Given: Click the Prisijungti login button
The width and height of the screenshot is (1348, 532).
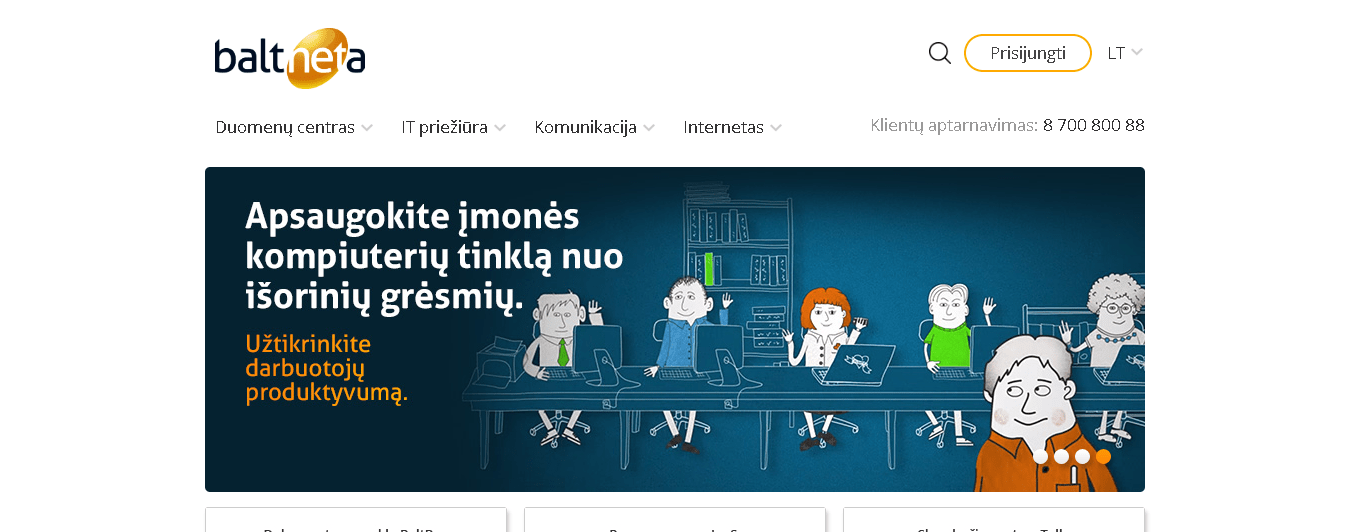Looking at the screenshot, I should click(1028, 53).
